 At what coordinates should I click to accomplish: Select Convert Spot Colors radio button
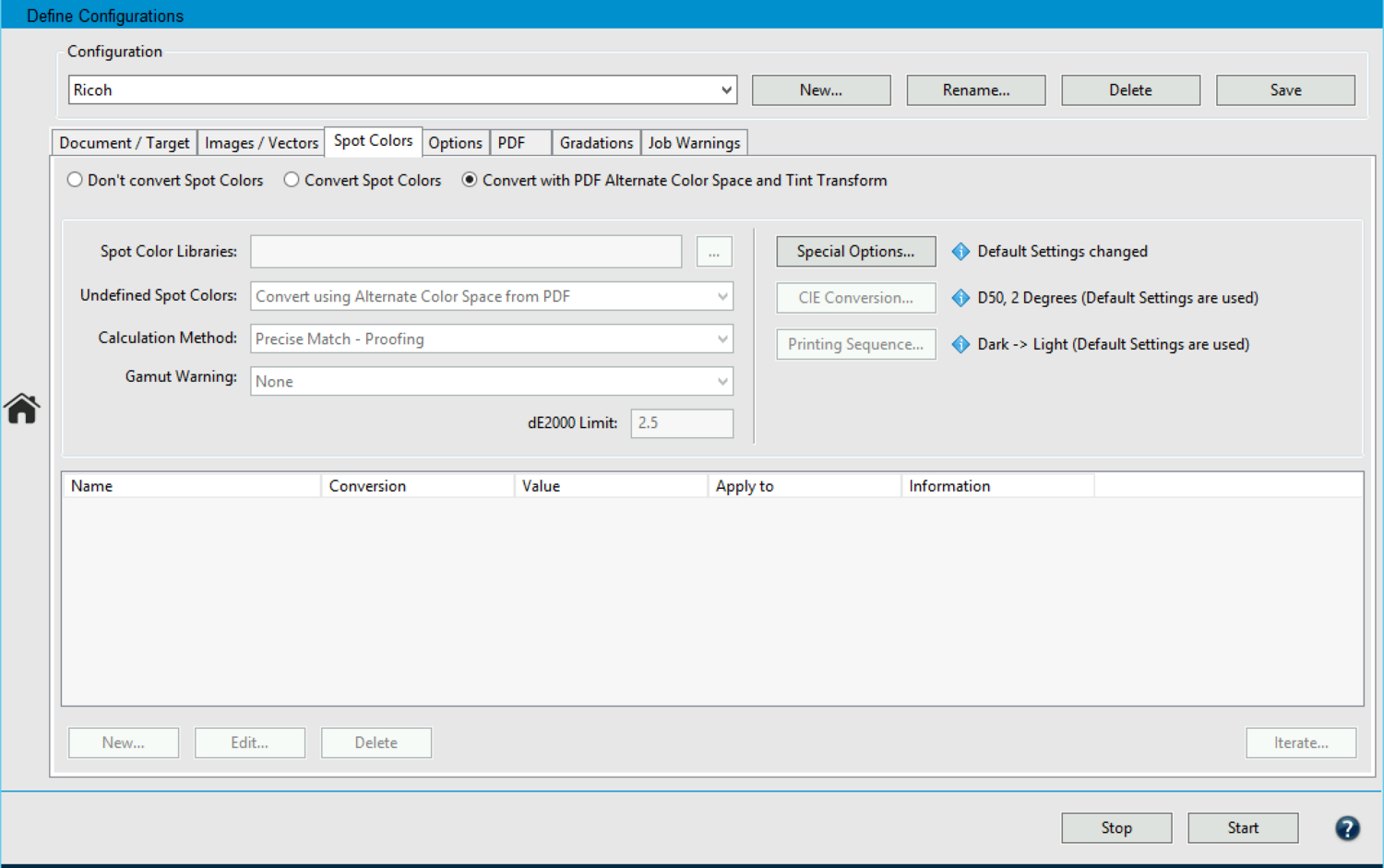click(292, 180)
